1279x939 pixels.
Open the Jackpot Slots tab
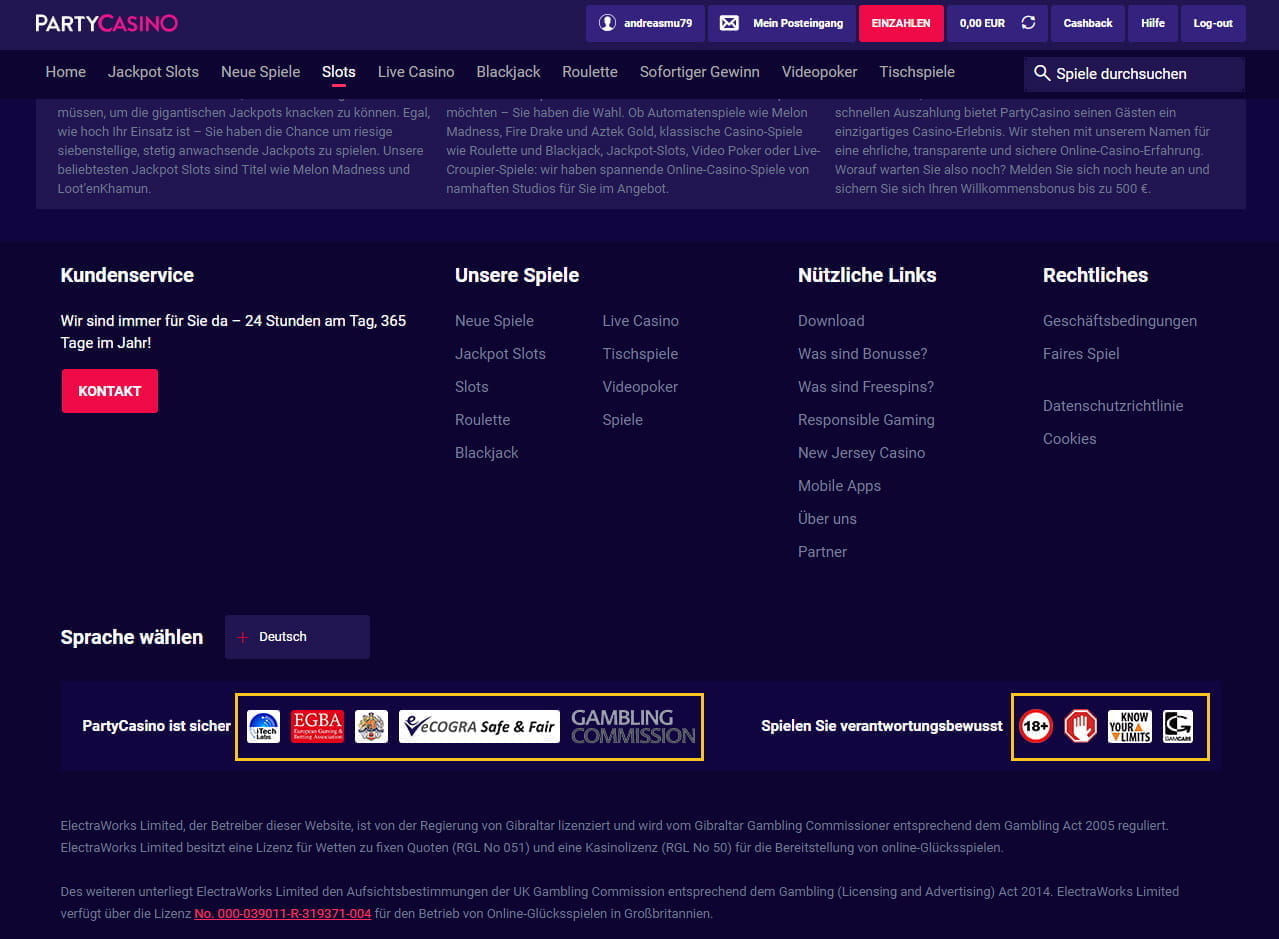pos(153,72)
